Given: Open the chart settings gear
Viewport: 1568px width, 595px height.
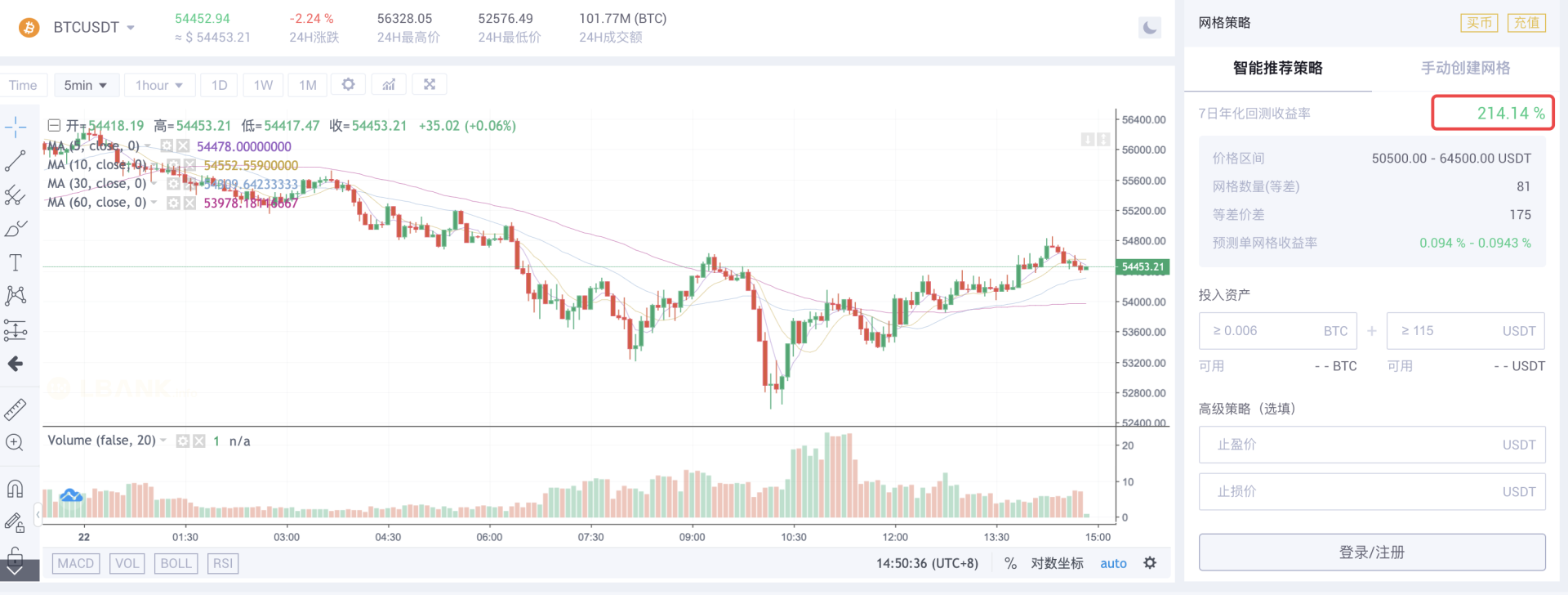Looking at the screenshot, I should 348,84.
